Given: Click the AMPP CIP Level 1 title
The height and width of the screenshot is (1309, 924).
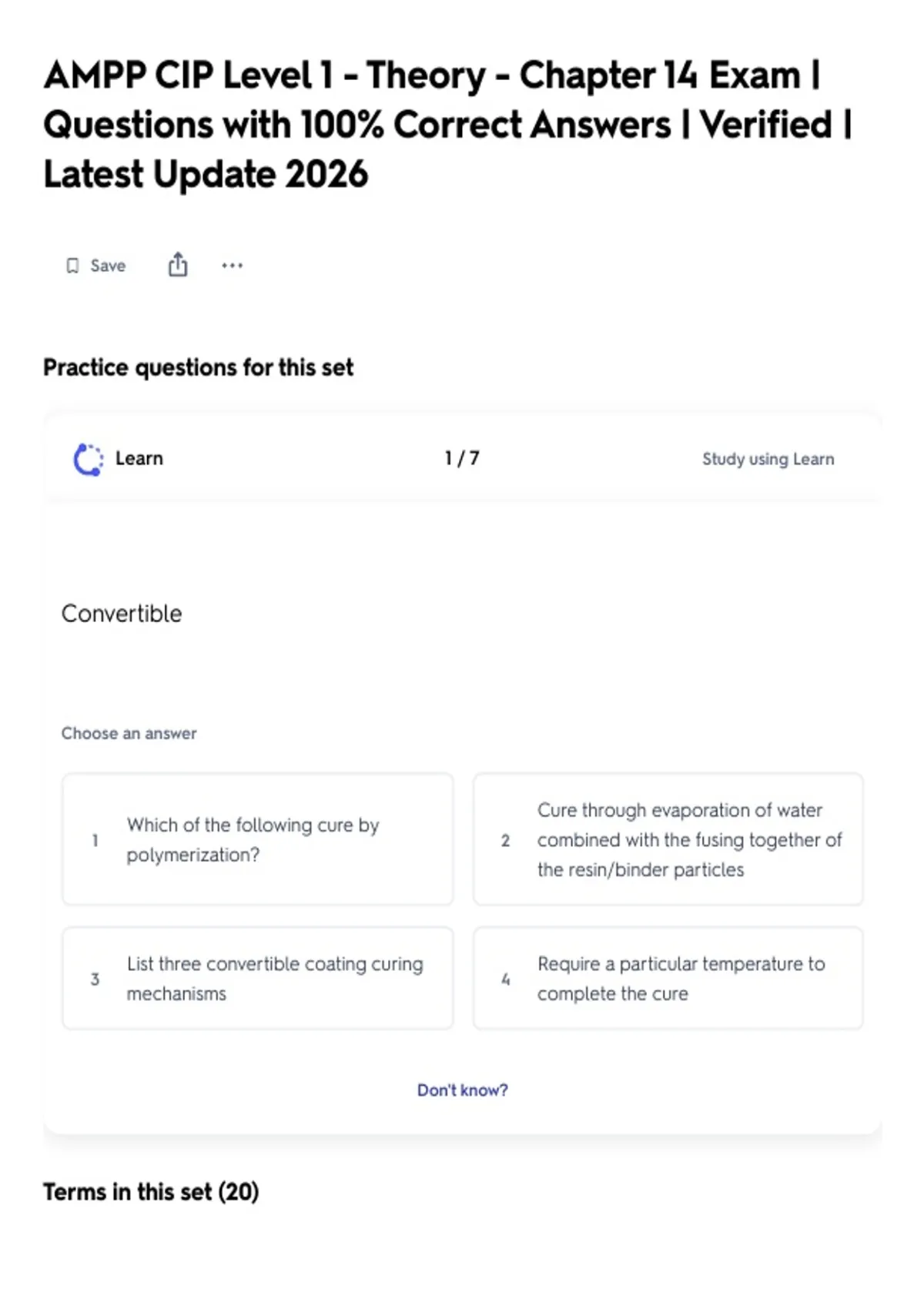Looking at the screenshot, I should tap(448, 125).
